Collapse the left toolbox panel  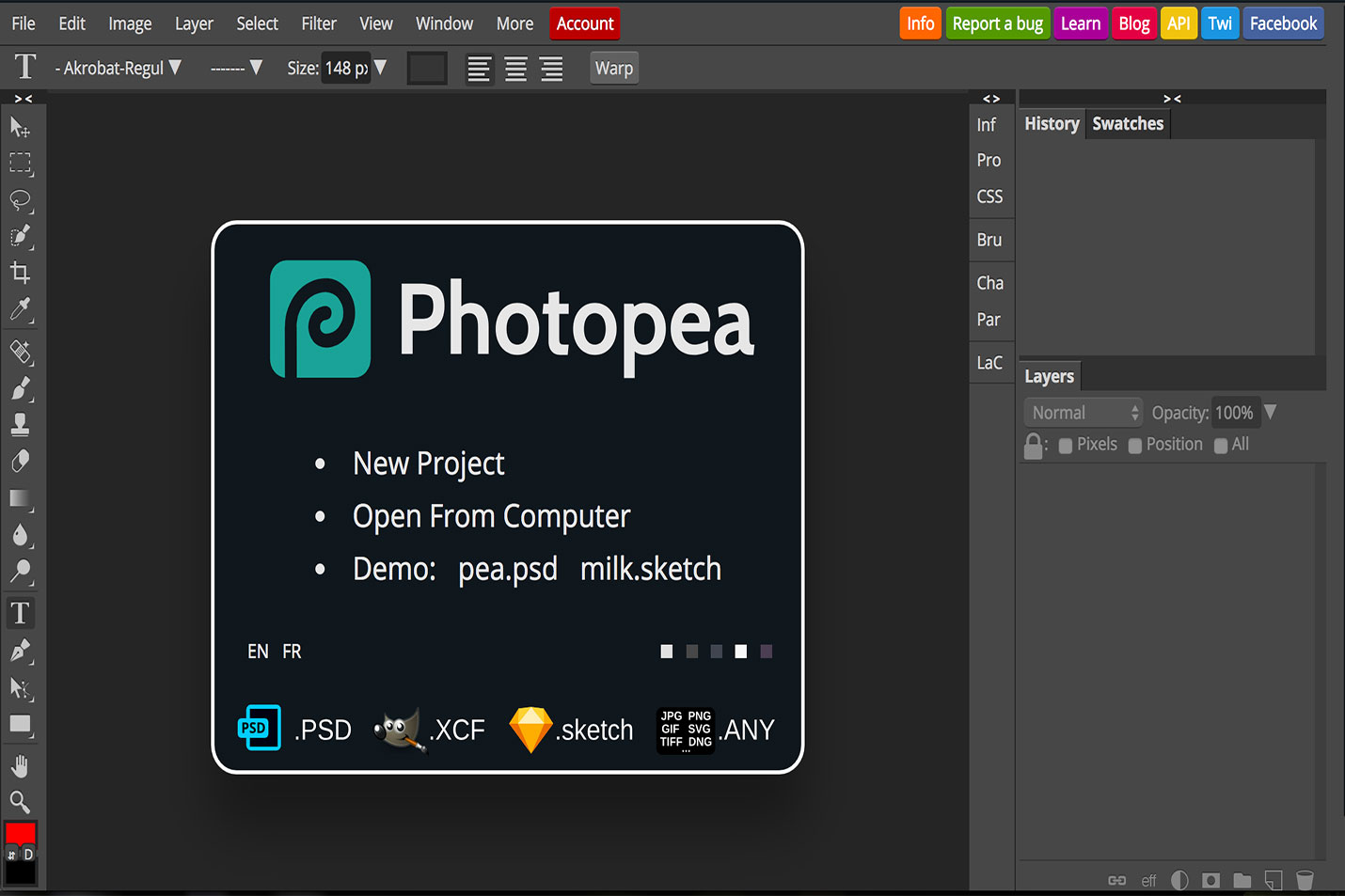[x=24, y=99]
